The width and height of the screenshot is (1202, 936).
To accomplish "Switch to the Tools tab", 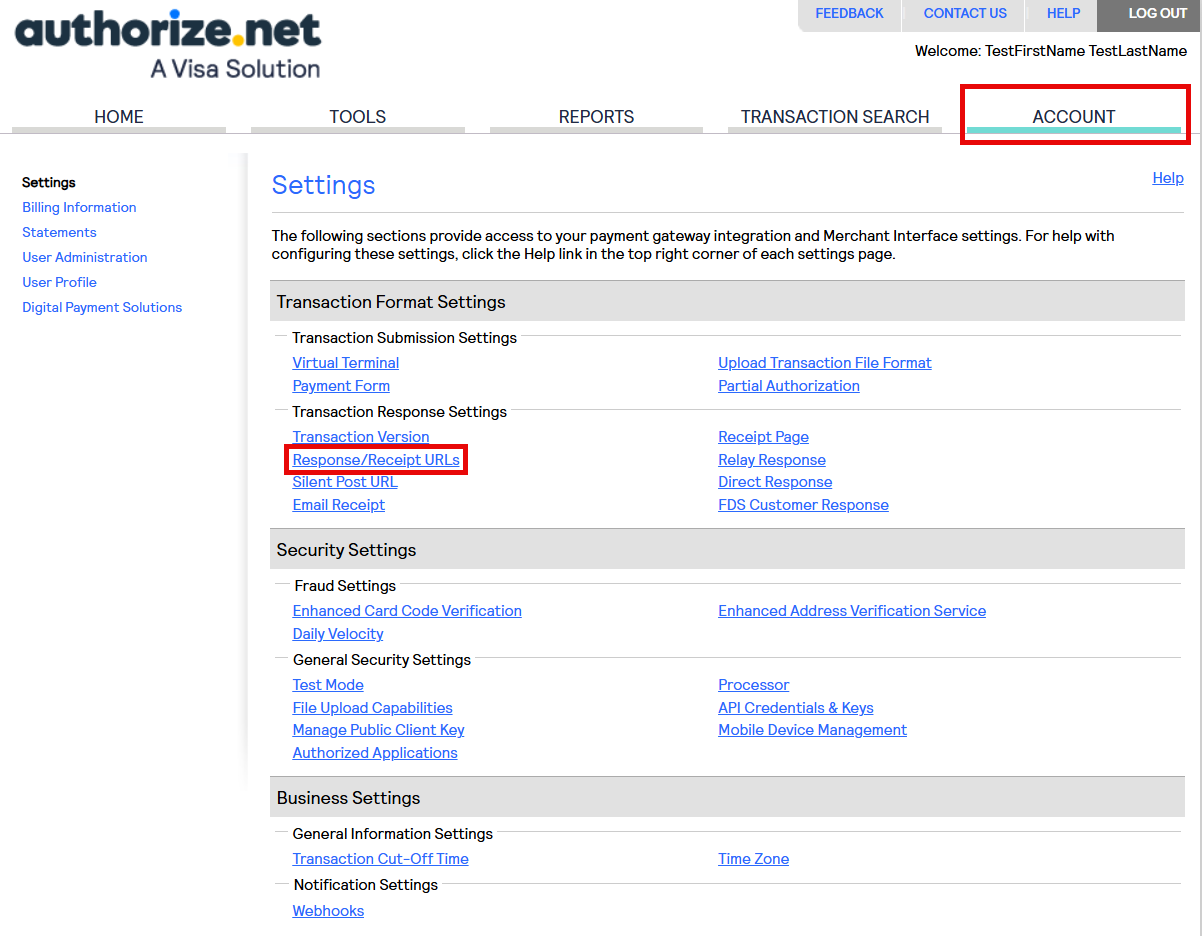I will [357, 117].
